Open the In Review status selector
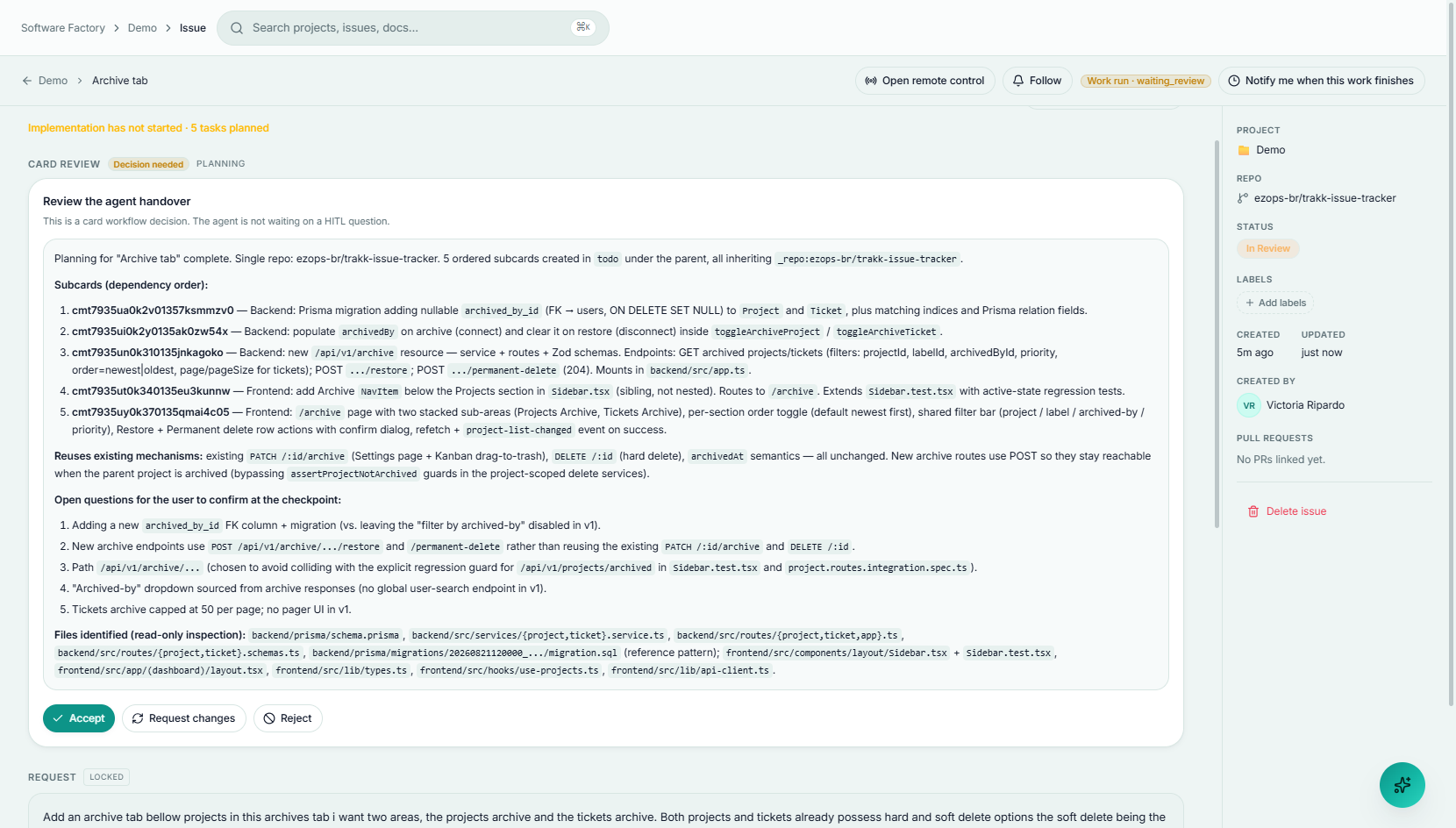 pyautogui.click(x=1267, y=249)
